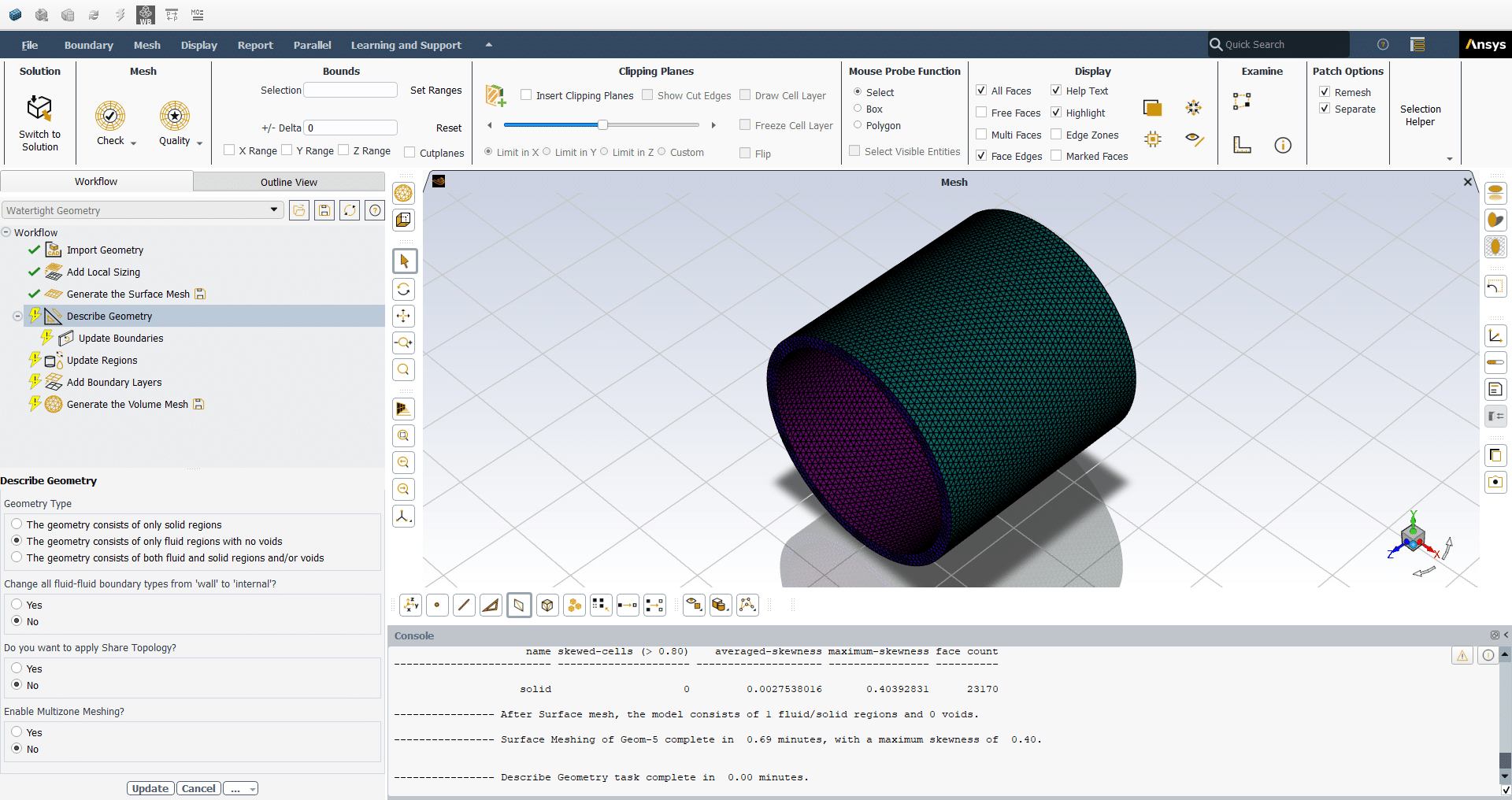Click the clipping plane slider handle
1512x800 pixels.
602,124
